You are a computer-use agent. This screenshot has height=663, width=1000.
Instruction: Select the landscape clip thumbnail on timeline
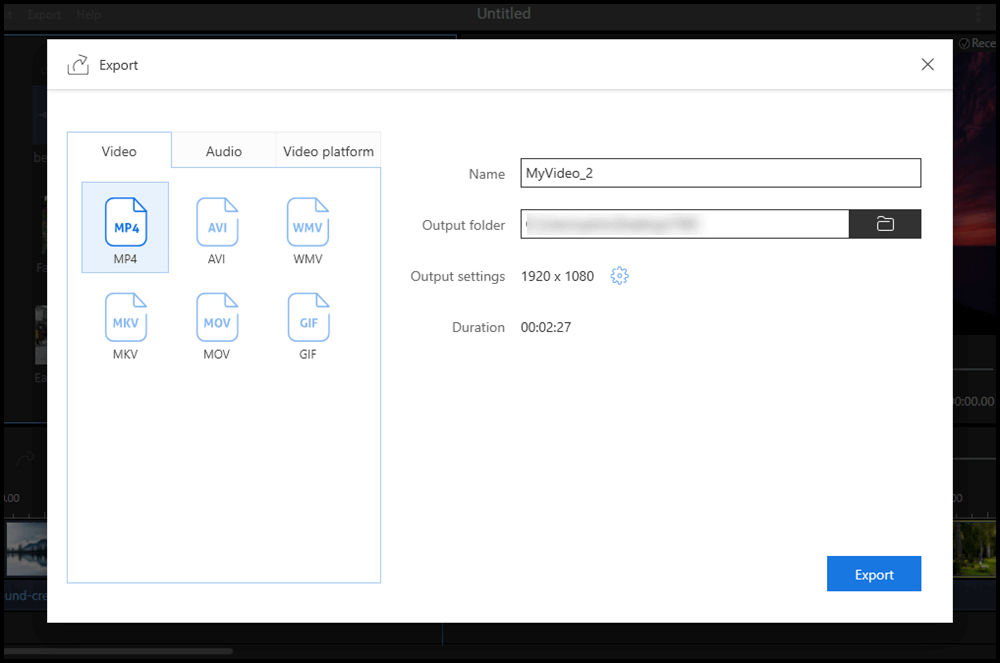(23, 550)
